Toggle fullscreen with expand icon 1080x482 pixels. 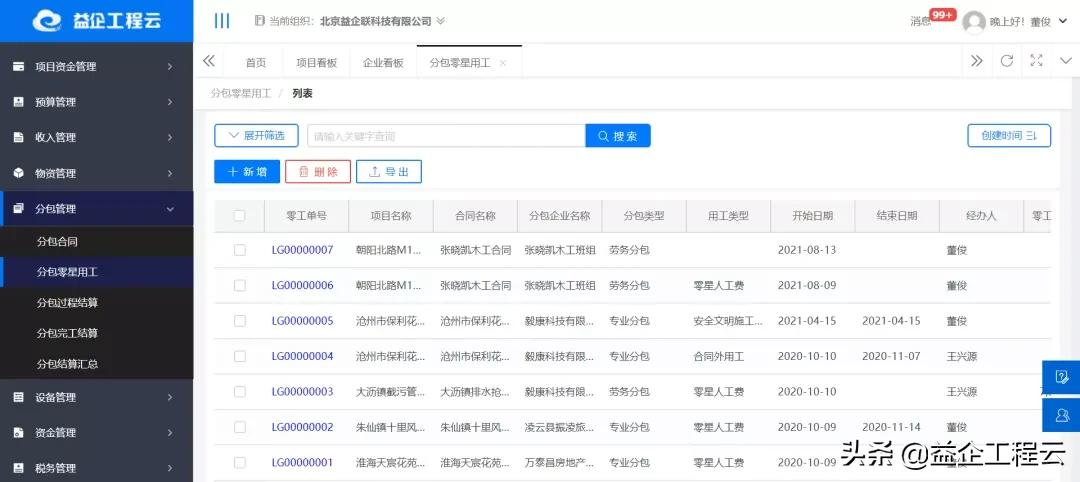click(1036, 61)
